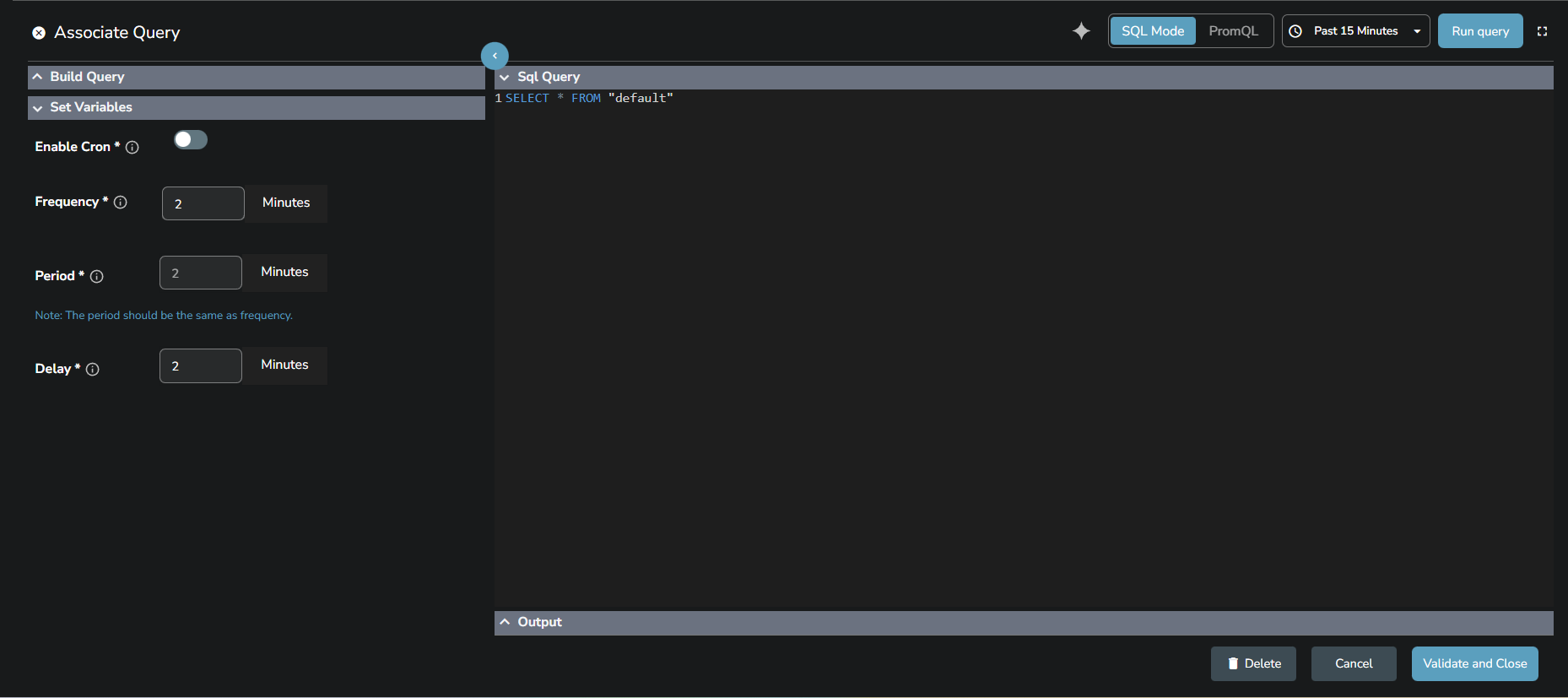Open the AI assistant sparkle icon
This screenshot has width=1568, height=698.
pos(1081,31)
